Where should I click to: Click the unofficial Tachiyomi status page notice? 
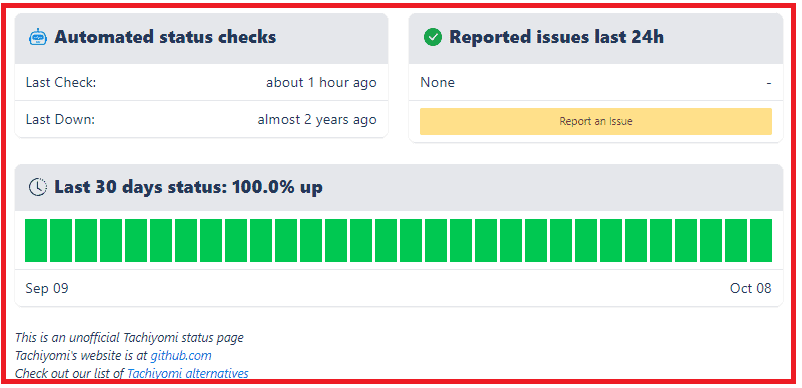tap(129, 337)
